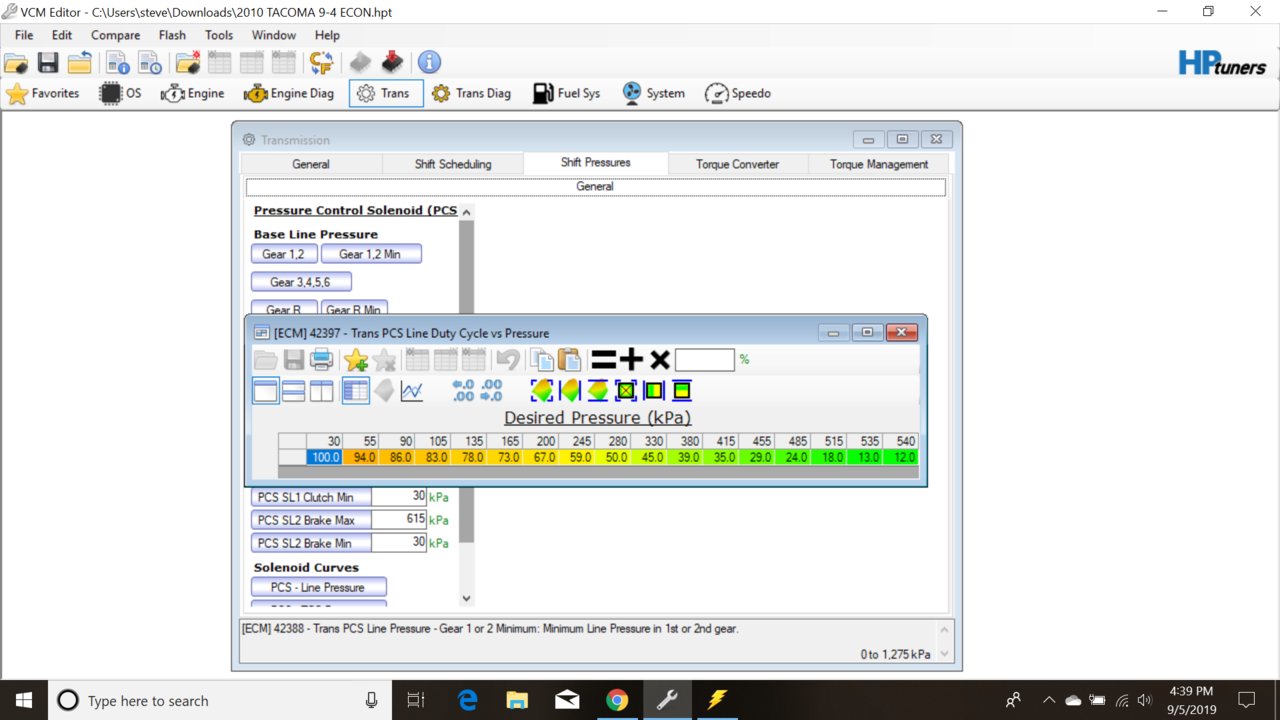Open calibration info document icon
The height and width of the screenshot is (720, 1280).
118,63
